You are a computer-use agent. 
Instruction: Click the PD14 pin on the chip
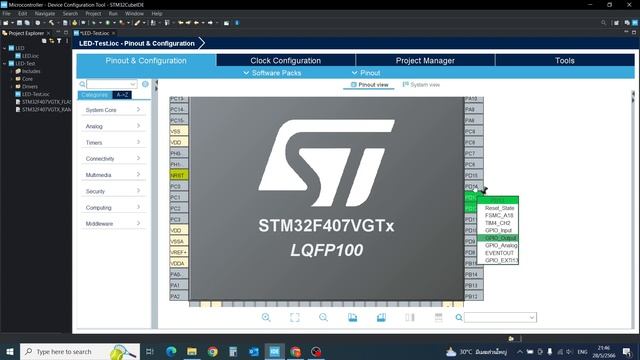pos(473,186)
